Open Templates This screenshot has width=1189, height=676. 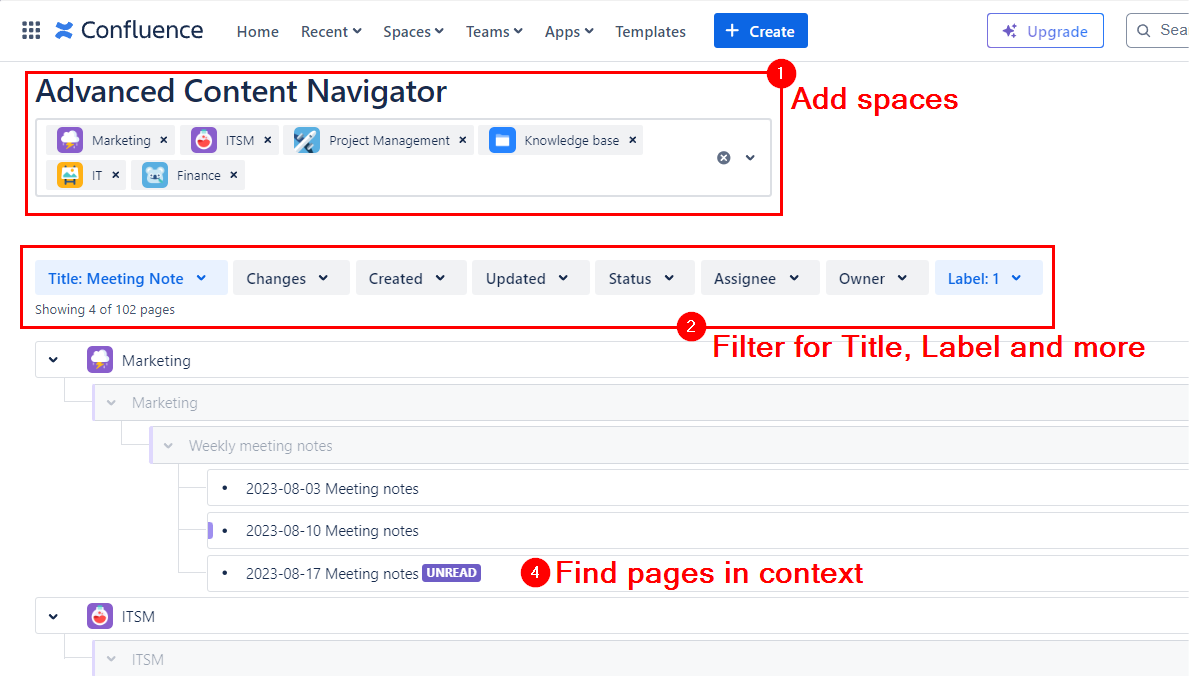click(x=651, y=32)
